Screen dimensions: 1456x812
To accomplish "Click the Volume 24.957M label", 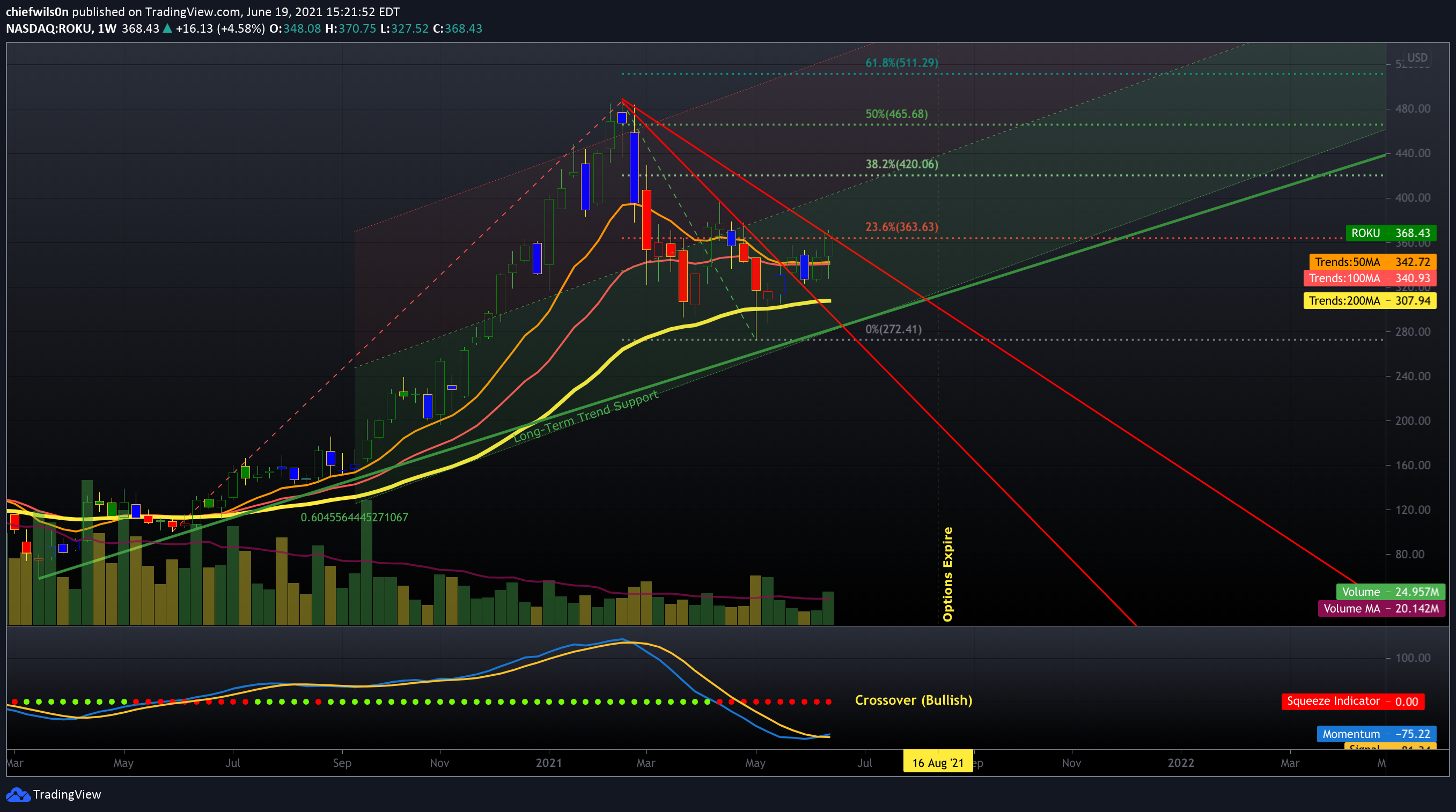I will tap(1391, 592).
